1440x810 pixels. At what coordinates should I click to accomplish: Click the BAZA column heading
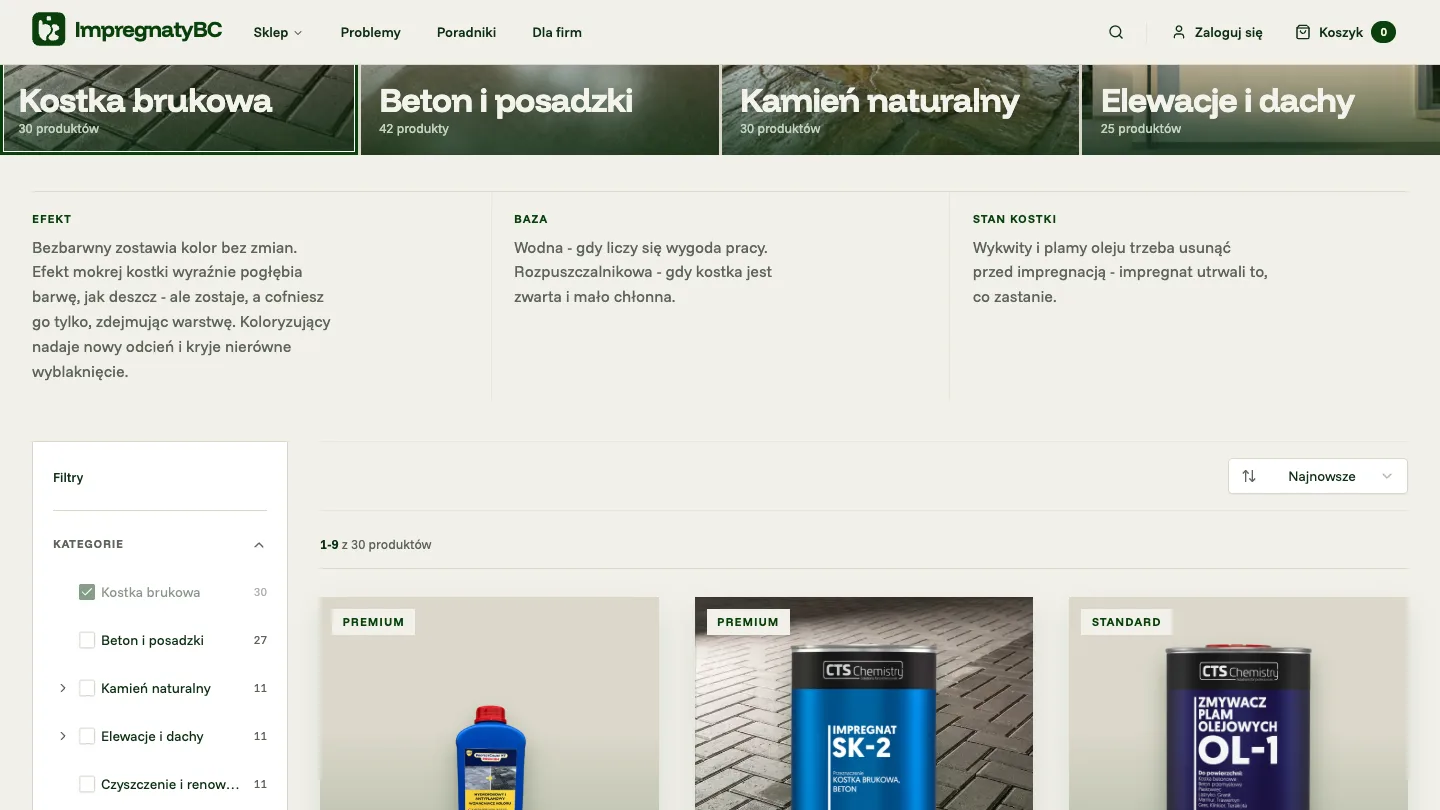point(531,219)
